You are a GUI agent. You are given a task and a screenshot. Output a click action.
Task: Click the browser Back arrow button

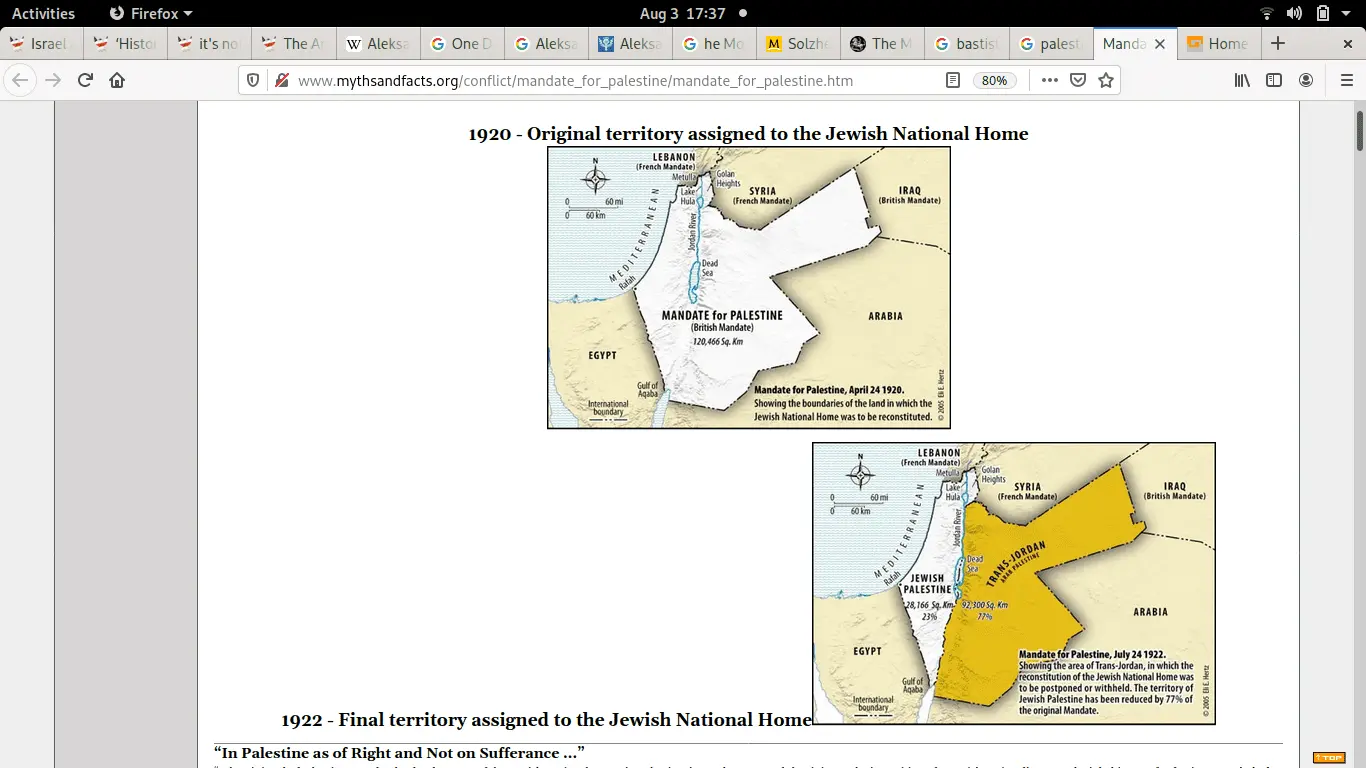[x=21, y=80]
